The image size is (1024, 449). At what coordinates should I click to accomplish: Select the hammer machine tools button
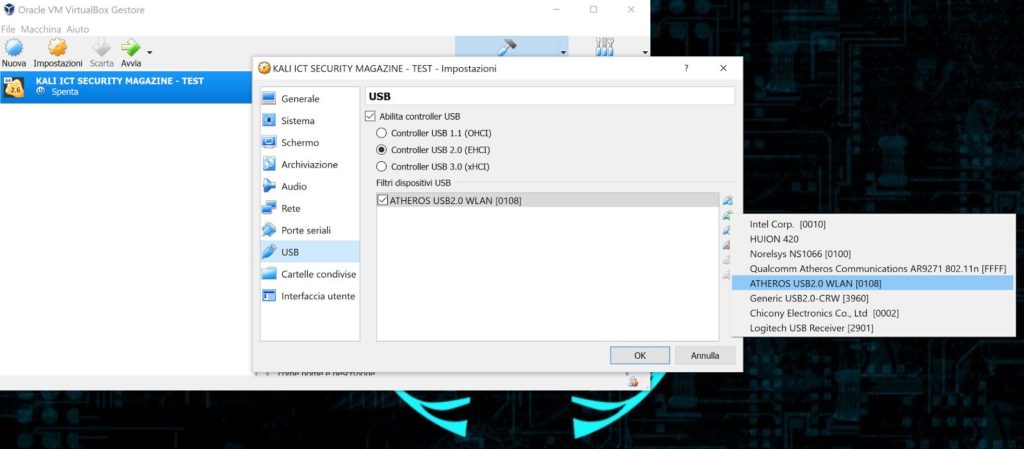click(507, 47)
